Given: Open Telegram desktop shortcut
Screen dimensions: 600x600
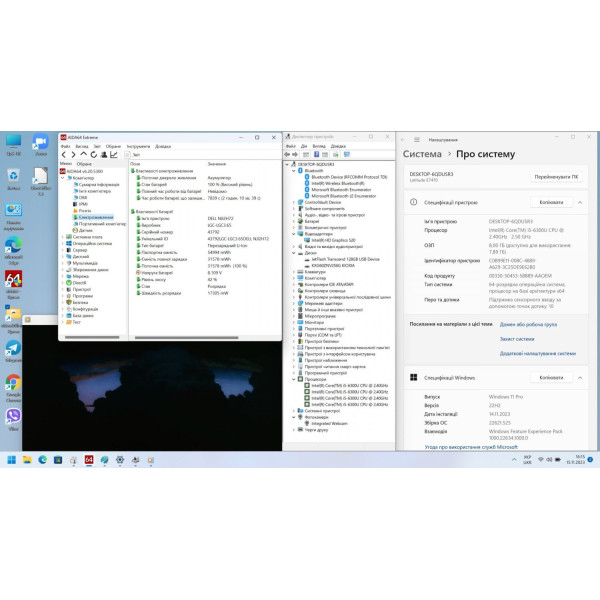Looking at the screenshot, I should click(13, 351).
